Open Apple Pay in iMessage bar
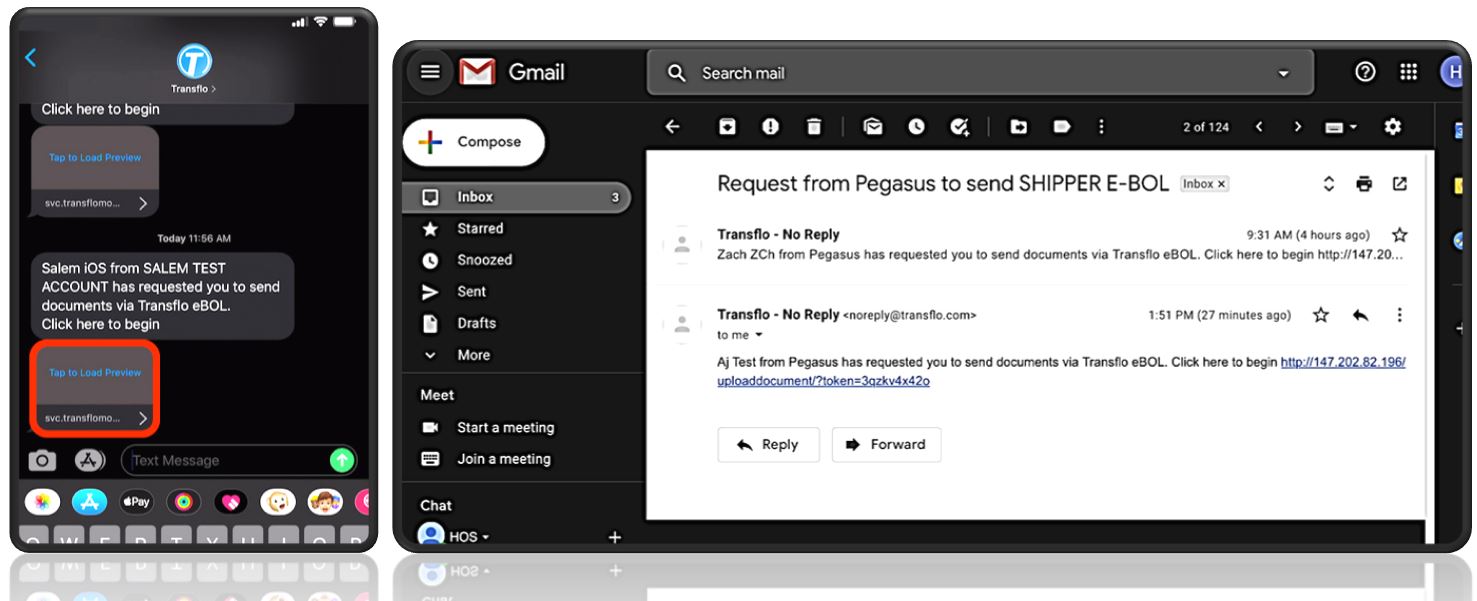Viewport: 1477px width, 601px height. pyautogui.click(x=136, y=502)
